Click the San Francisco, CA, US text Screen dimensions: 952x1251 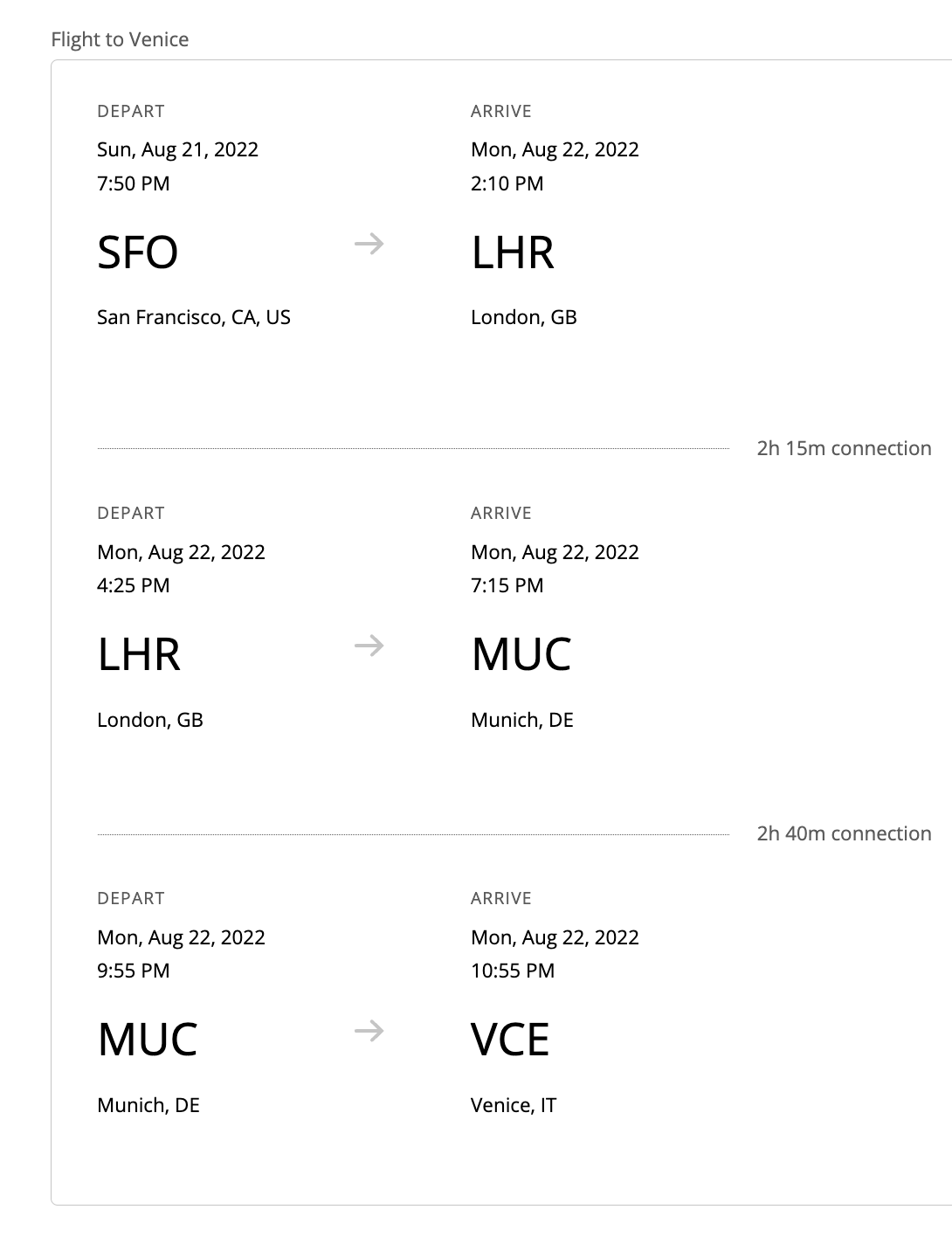tap(194, 317)
